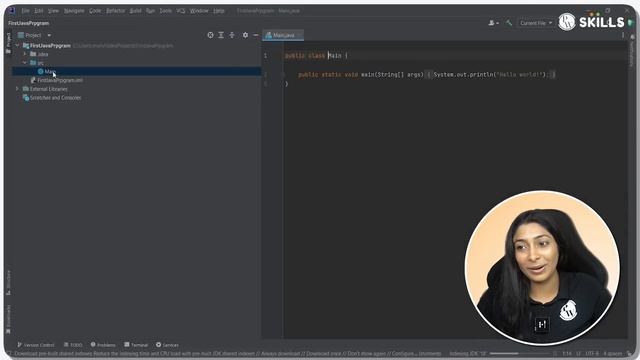Screen dimensions: 640x360
Task: Collapse the src folder node
Action: click(24, 63)
